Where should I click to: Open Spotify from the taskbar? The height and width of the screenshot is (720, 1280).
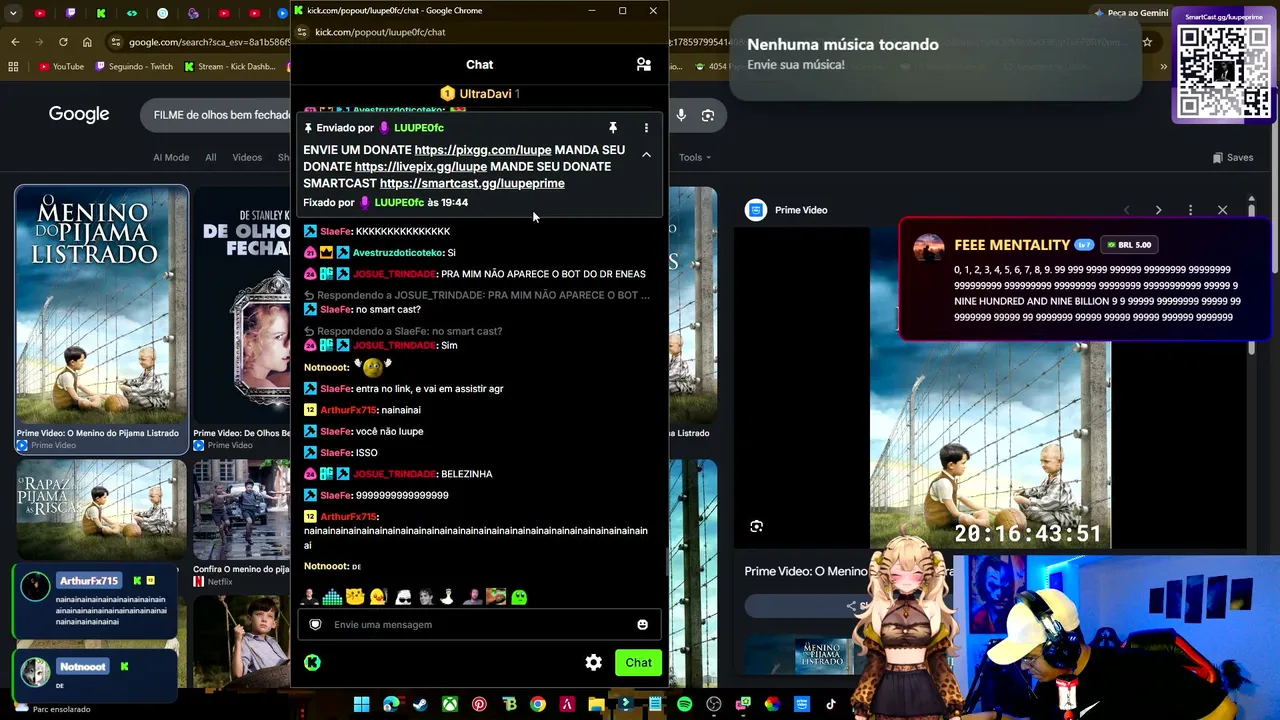pyautogui.click(x=684, y=704)
